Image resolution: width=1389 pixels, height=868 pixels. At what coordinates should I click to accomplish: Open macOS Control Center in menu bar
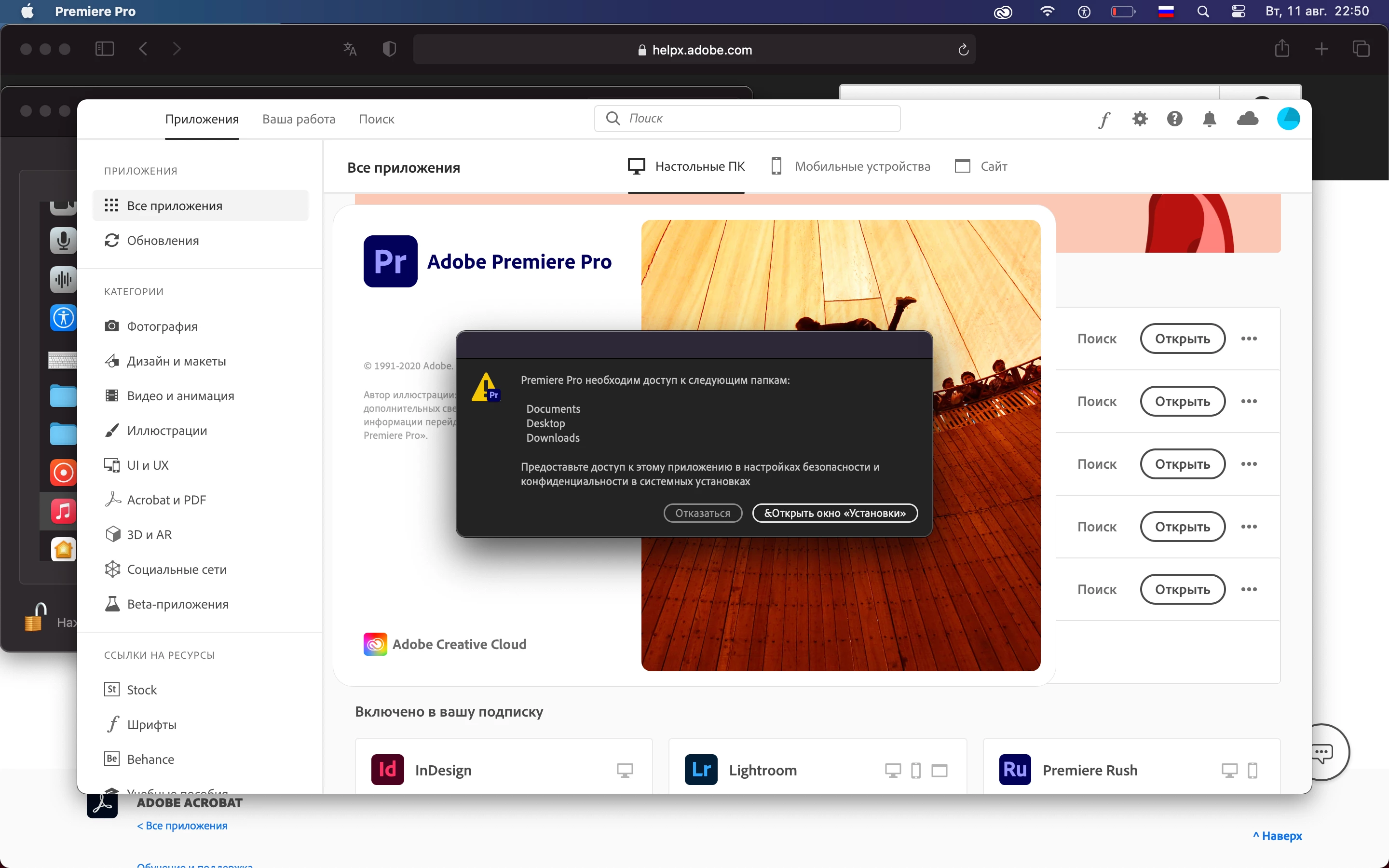[1238, 12]
